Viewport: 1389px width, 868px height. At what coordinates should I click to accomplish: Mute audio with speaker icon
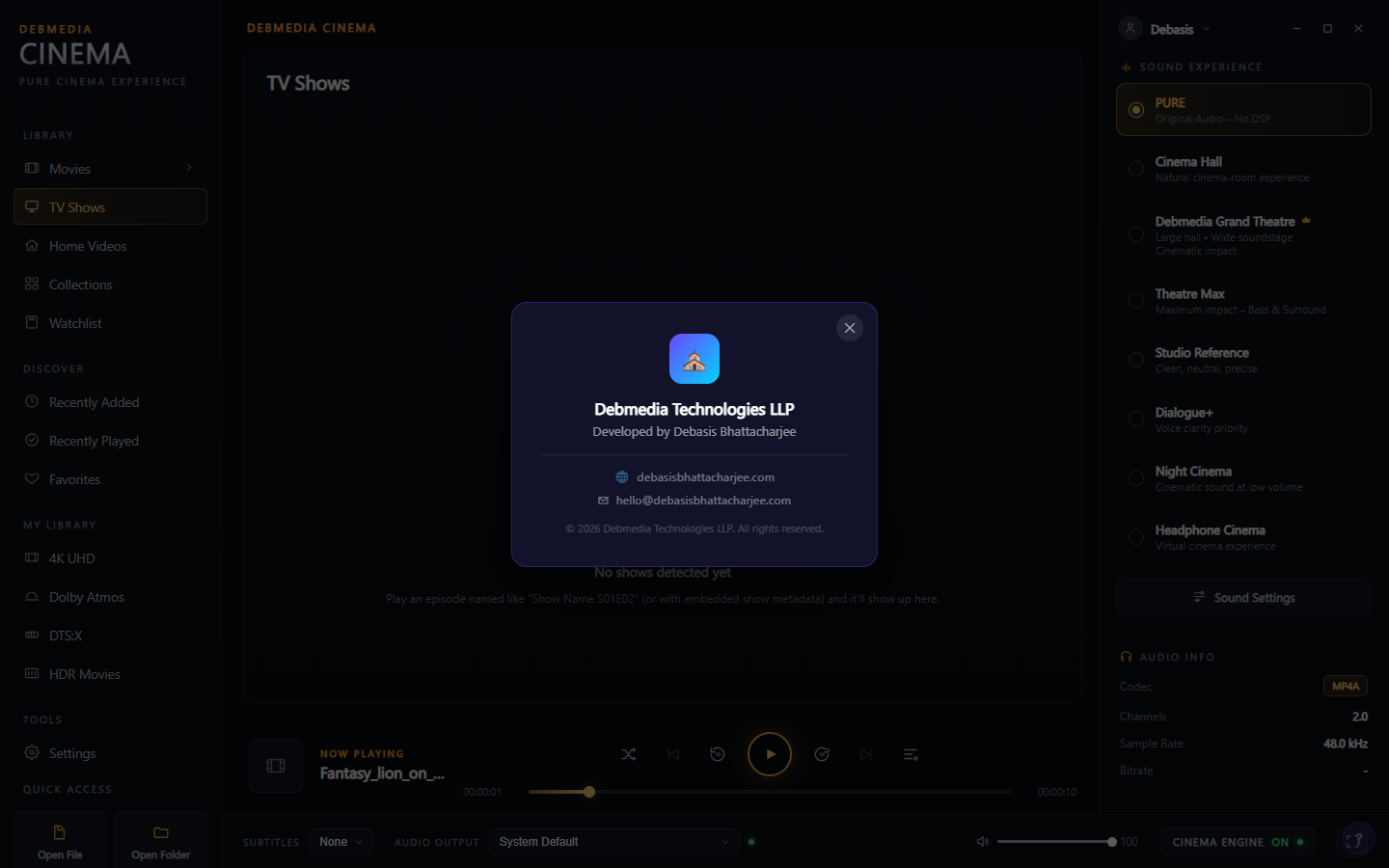[983, 842]
